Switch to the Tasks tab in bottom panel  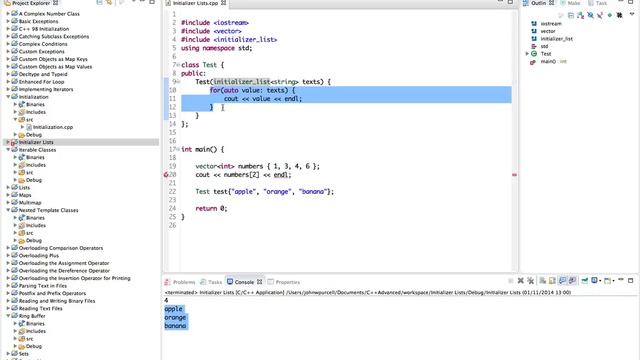211,282
